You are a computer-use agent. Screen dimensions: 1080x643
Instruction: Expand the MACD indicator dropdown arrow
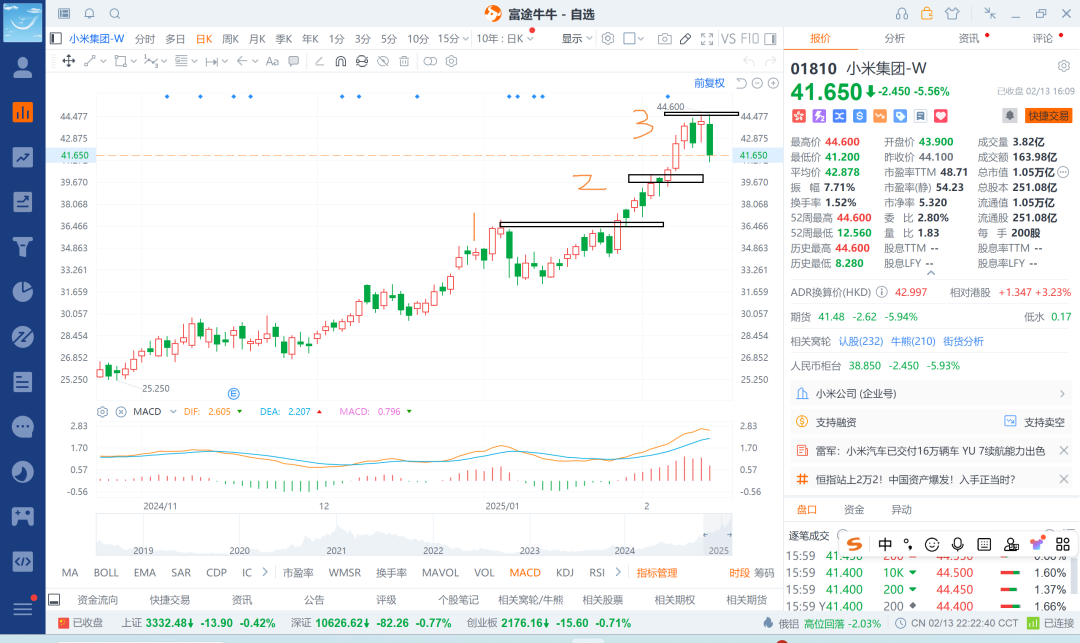(173, 412)
